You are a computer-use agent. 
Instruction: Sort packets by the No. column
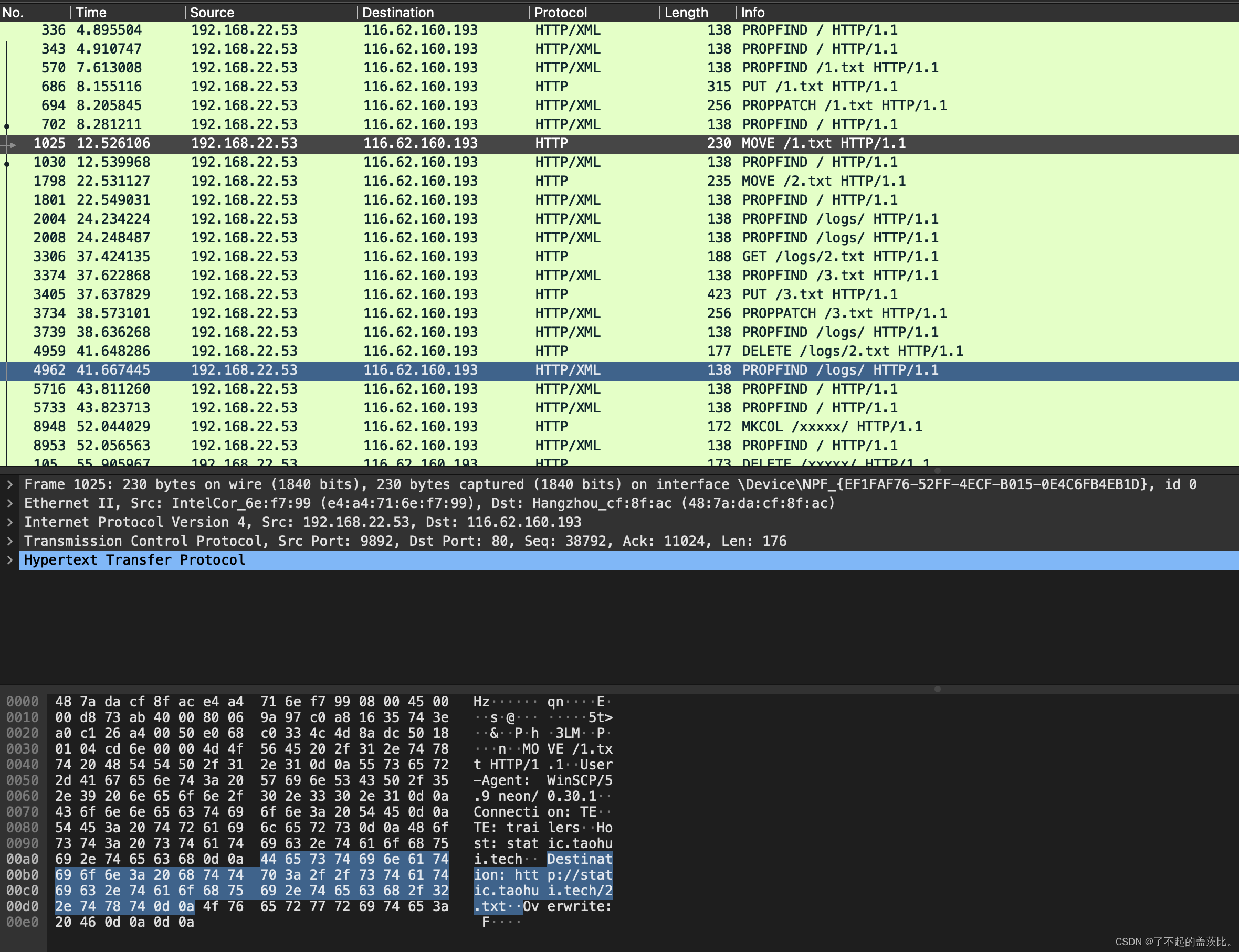[x=35, y=13]
